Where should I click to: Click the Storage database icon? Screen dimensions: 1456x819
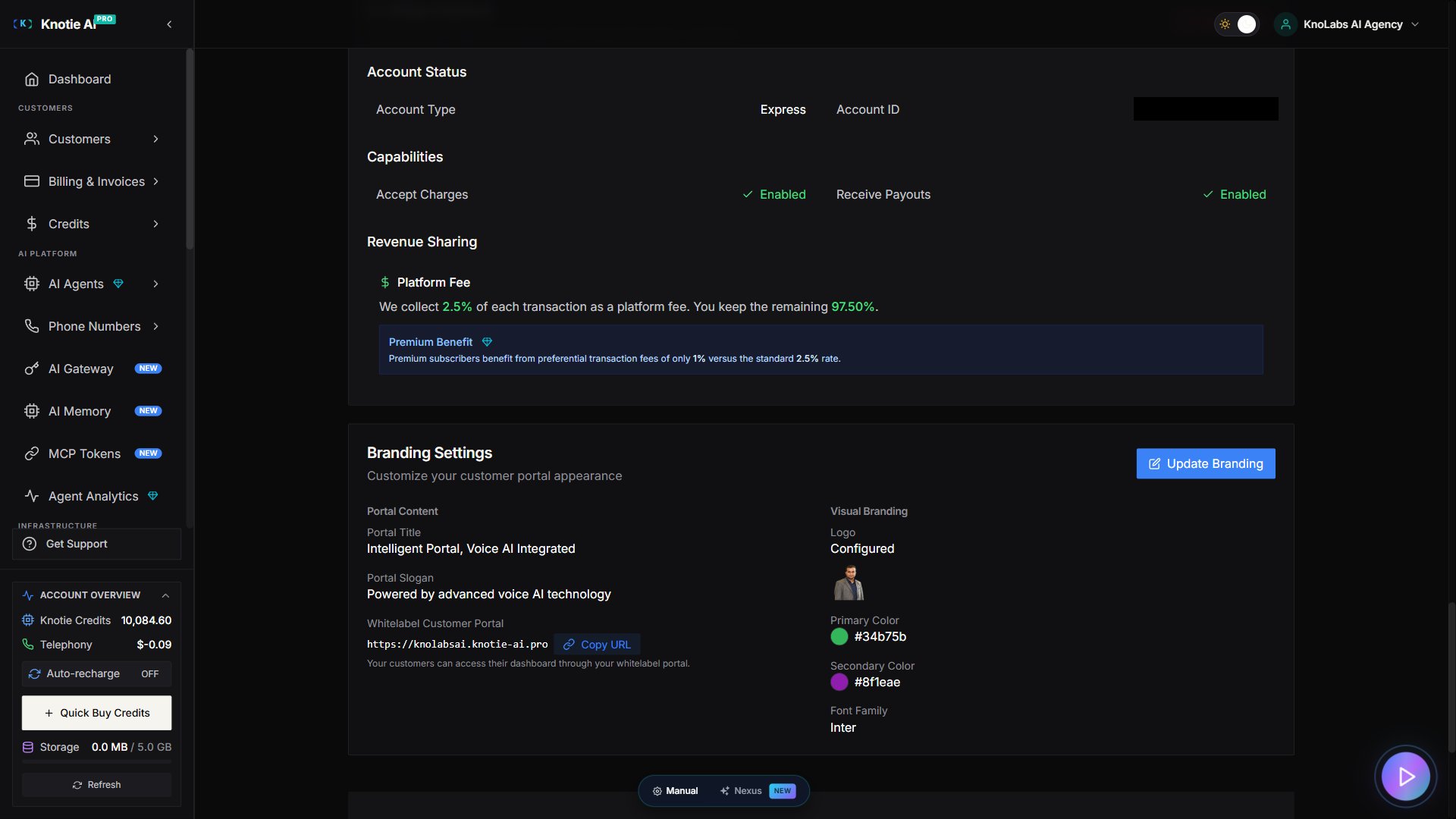coord(28,747)
